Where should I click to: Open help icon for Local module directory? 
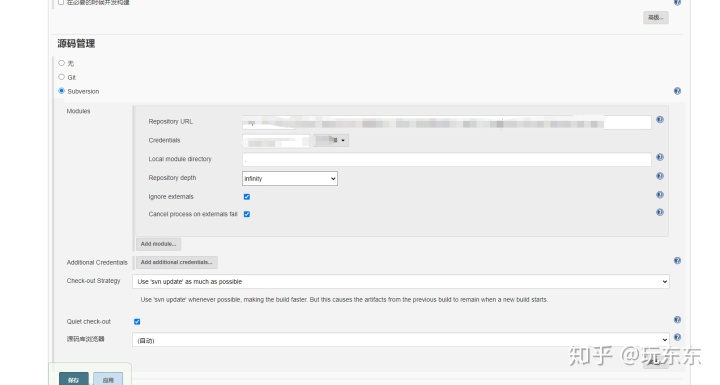(x=660, y=157)
